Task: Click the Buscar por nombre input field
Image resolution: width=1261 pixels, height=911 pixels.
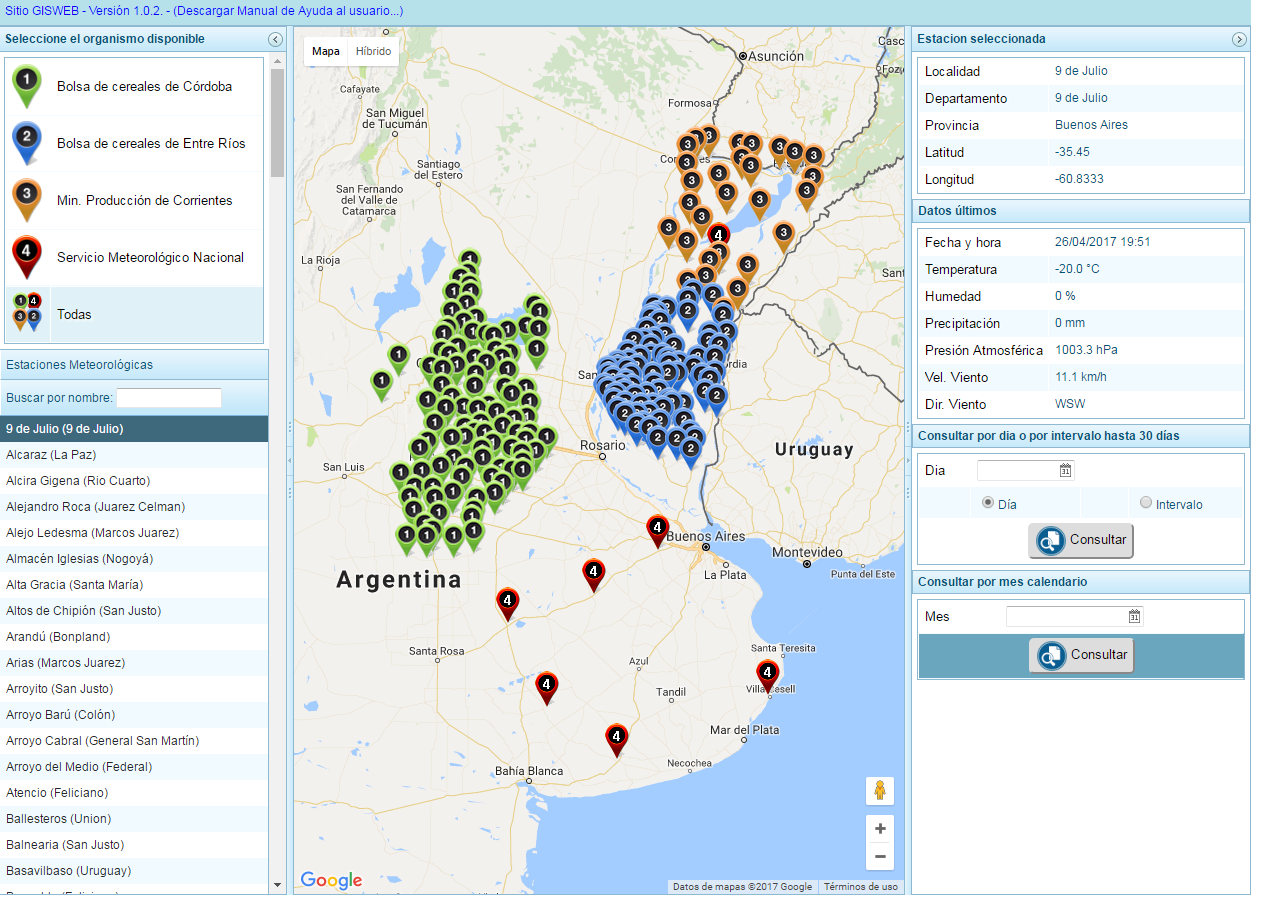Action: point(168,398)
